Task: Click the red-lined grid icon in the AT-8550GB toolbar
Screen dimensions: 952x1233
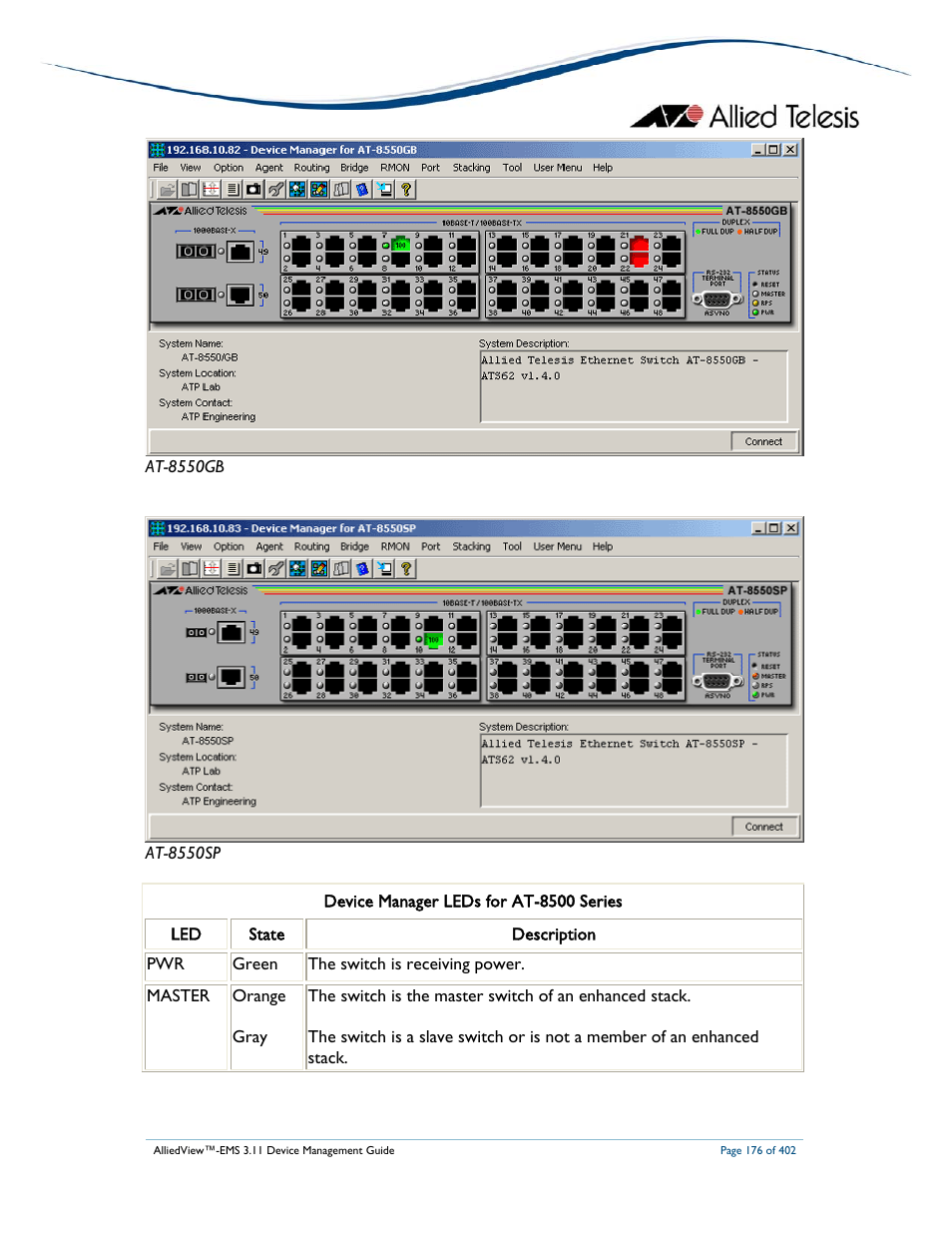Action: pos(211,189)
